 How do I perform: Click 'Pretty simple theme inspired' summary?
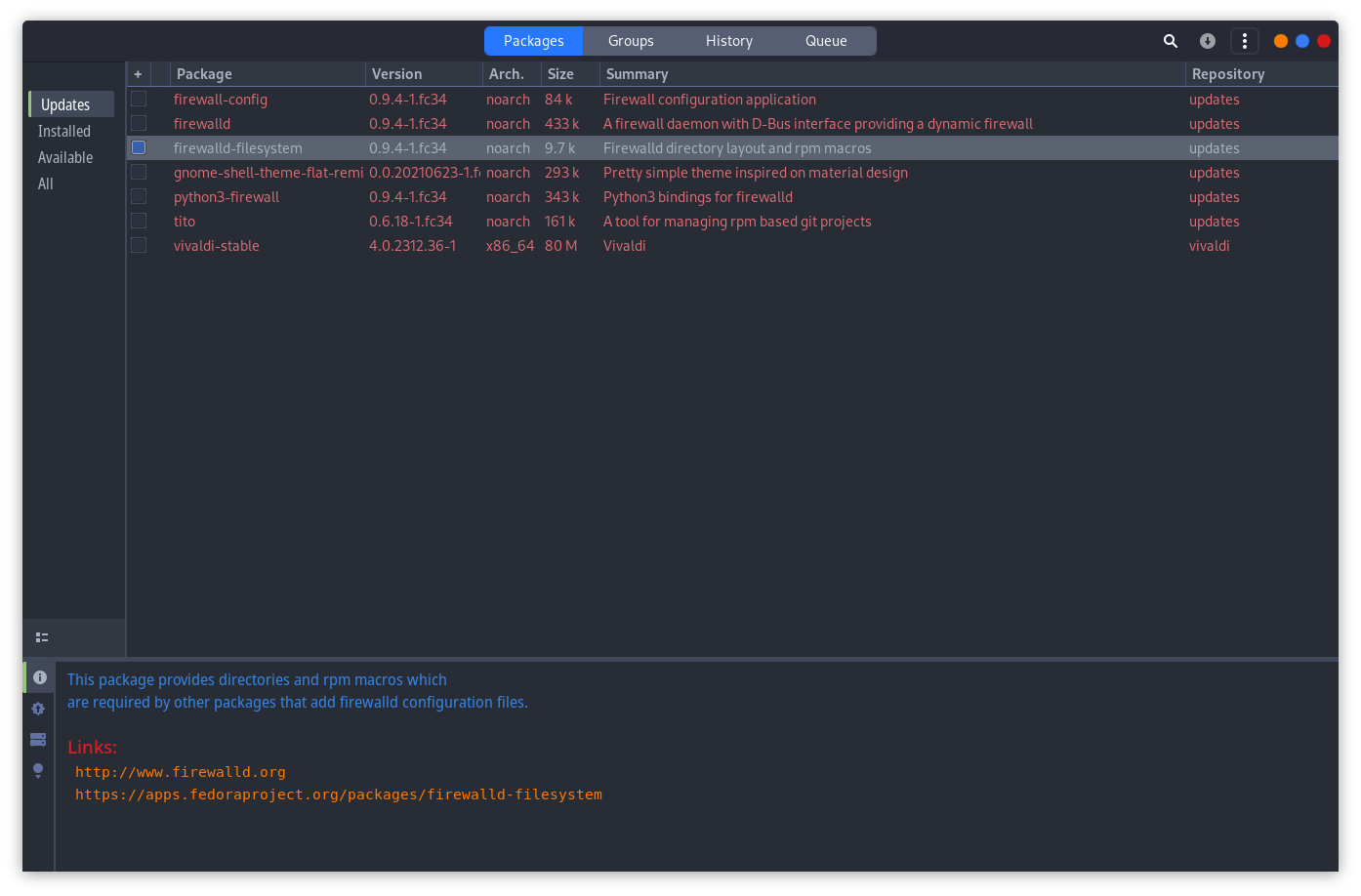coord(756,173)
